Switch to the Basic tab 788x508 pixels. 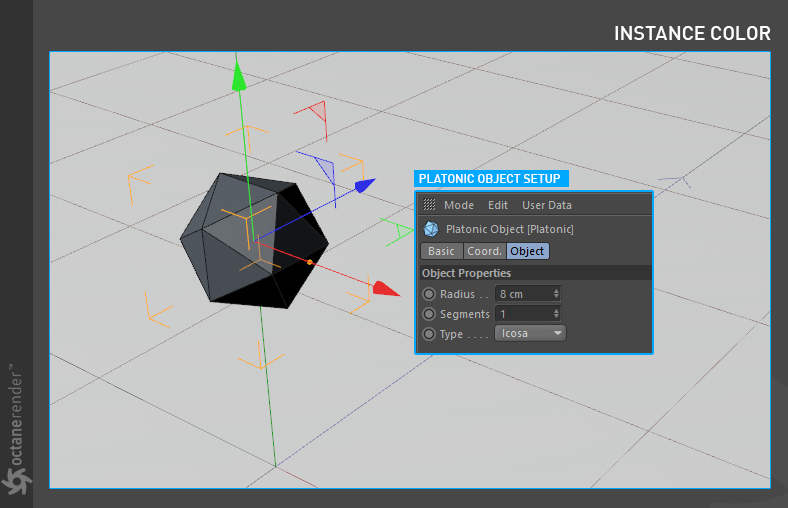point(441,251)
